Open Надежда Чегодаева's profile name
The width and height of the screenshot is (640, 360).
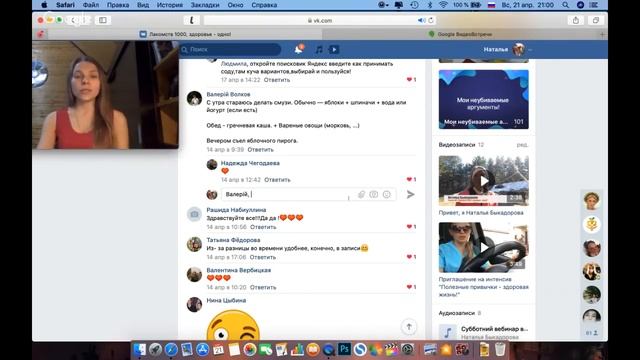tap(250, 163)
